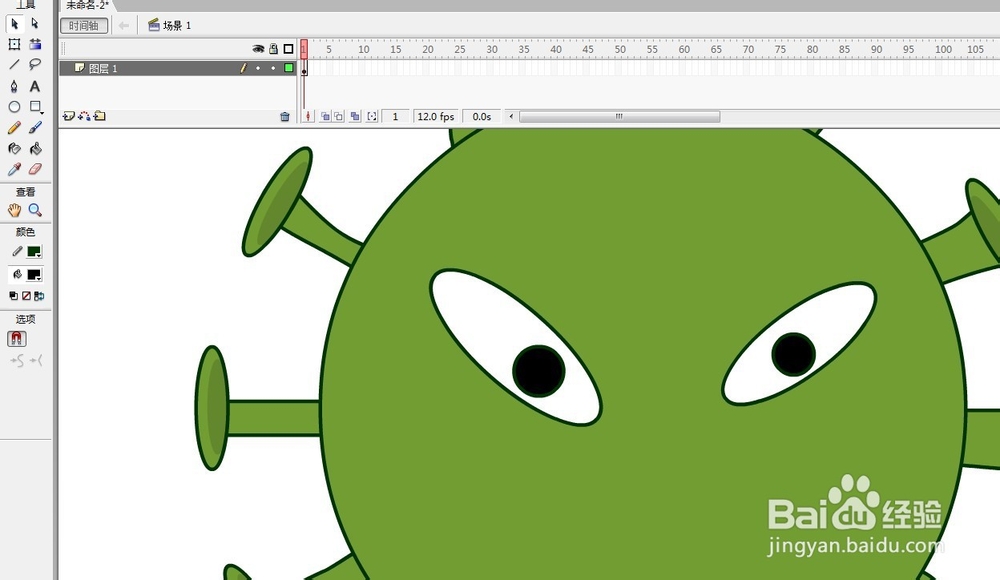Select the Gradient Transform tool

pyautogui.click(x=35, y=44)
